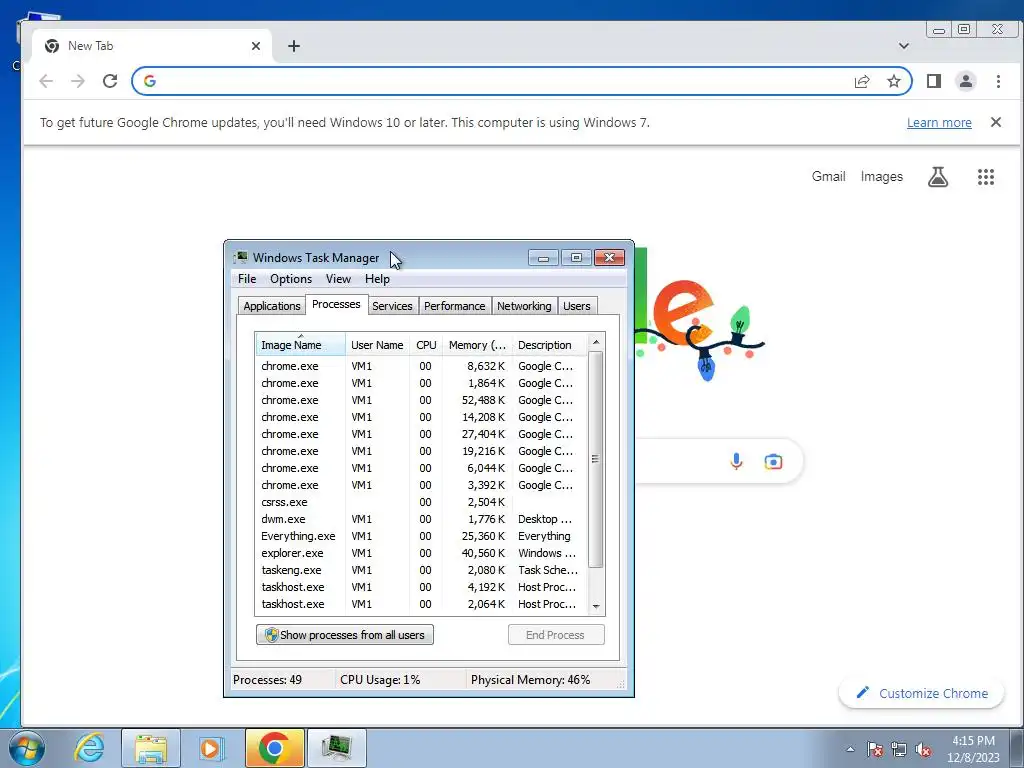Open Windows Explorer folder on taskbar
Image resolution: width=1024 pixels, height=768 pixels.
[x=151, y=748]
